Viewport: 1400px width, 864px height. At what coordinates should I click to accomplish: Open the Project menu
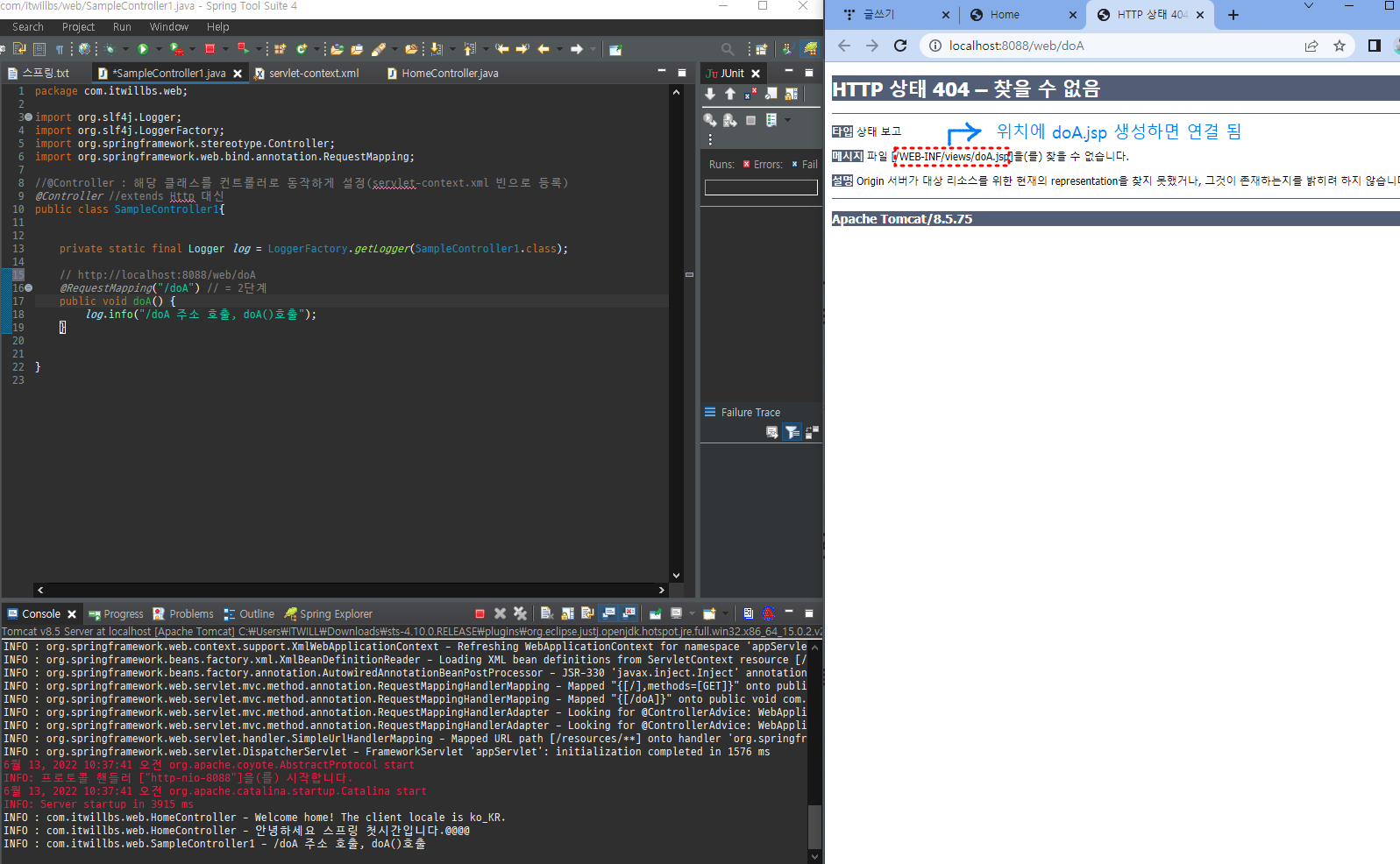(78, 27)
